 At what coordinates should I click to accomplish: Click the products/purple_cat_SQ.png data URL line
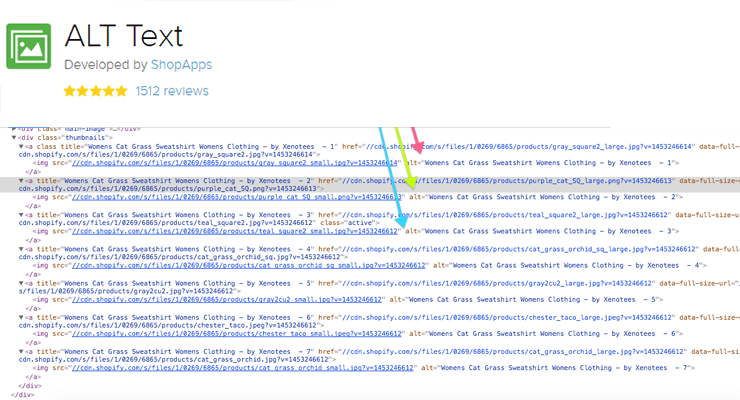171,189
